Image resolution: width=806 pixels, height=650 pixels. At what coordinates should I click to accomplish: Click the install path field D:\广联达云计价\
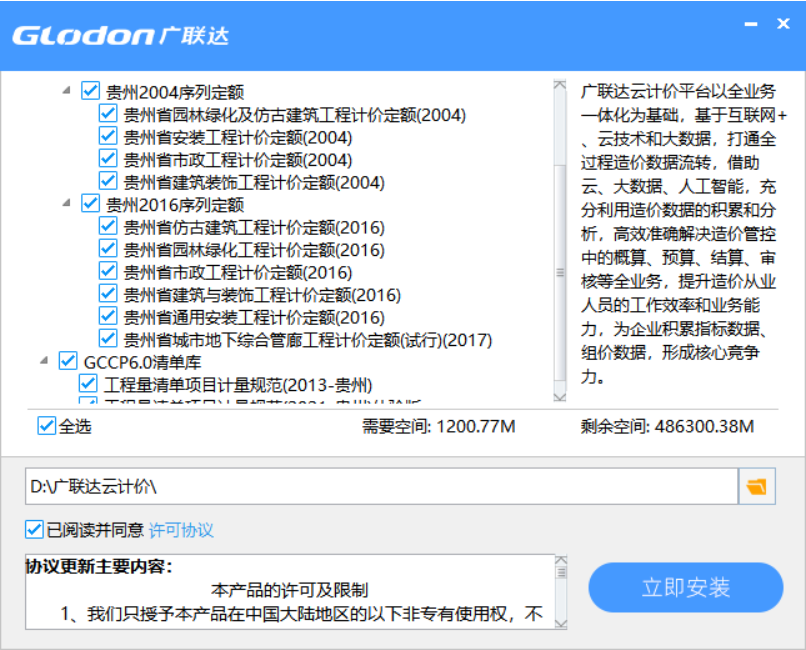coord(381,486)
